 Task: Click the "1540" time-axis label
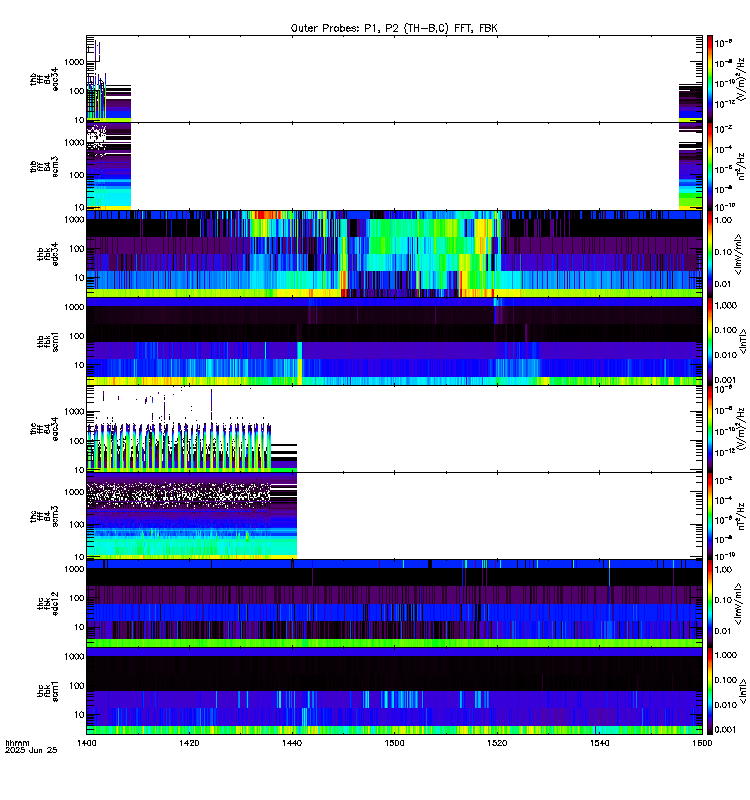[x=599, y=743]
